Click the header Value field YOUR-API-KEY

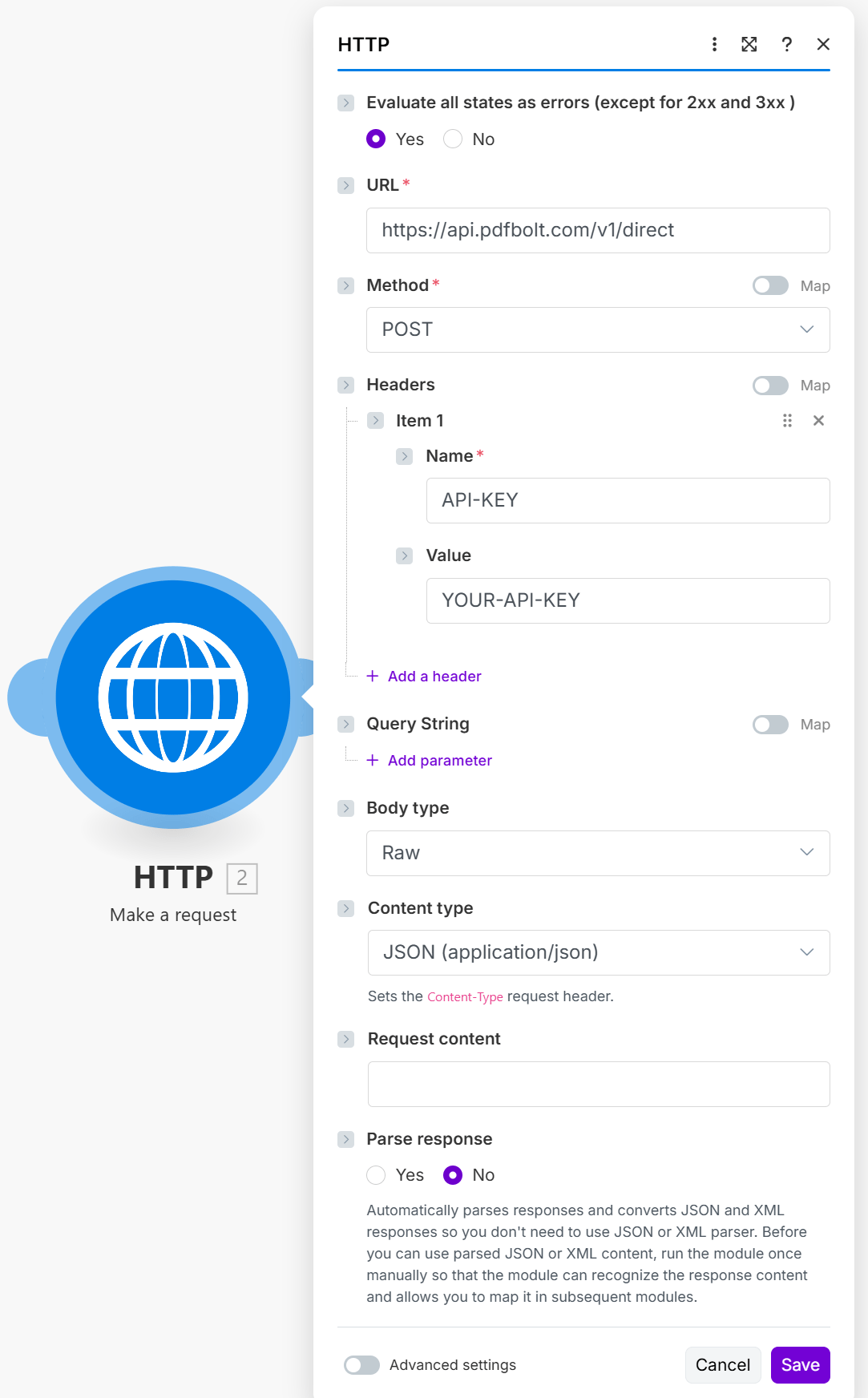coord(628,600)
